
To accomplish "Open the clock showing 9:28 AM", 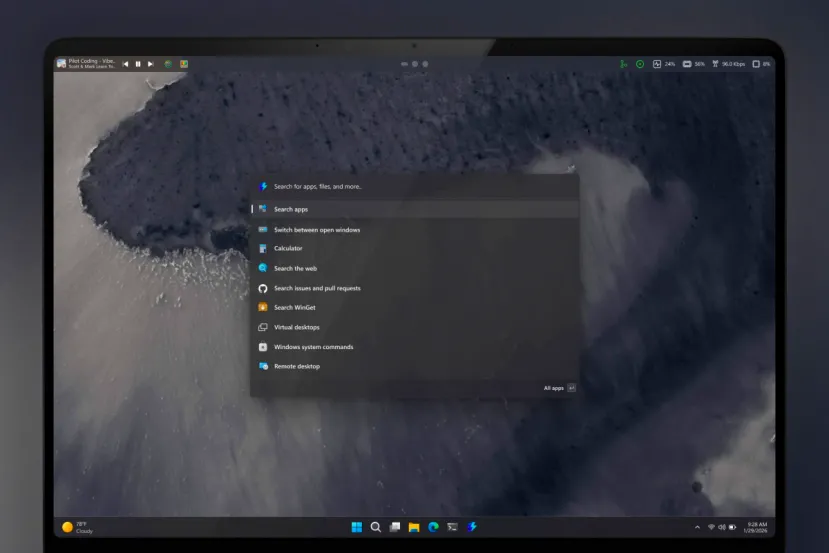I will [x=756, y=527].
